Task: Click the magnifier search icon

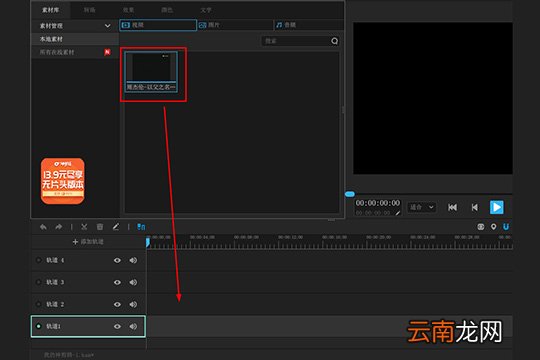Action: [x=334, y=41]
